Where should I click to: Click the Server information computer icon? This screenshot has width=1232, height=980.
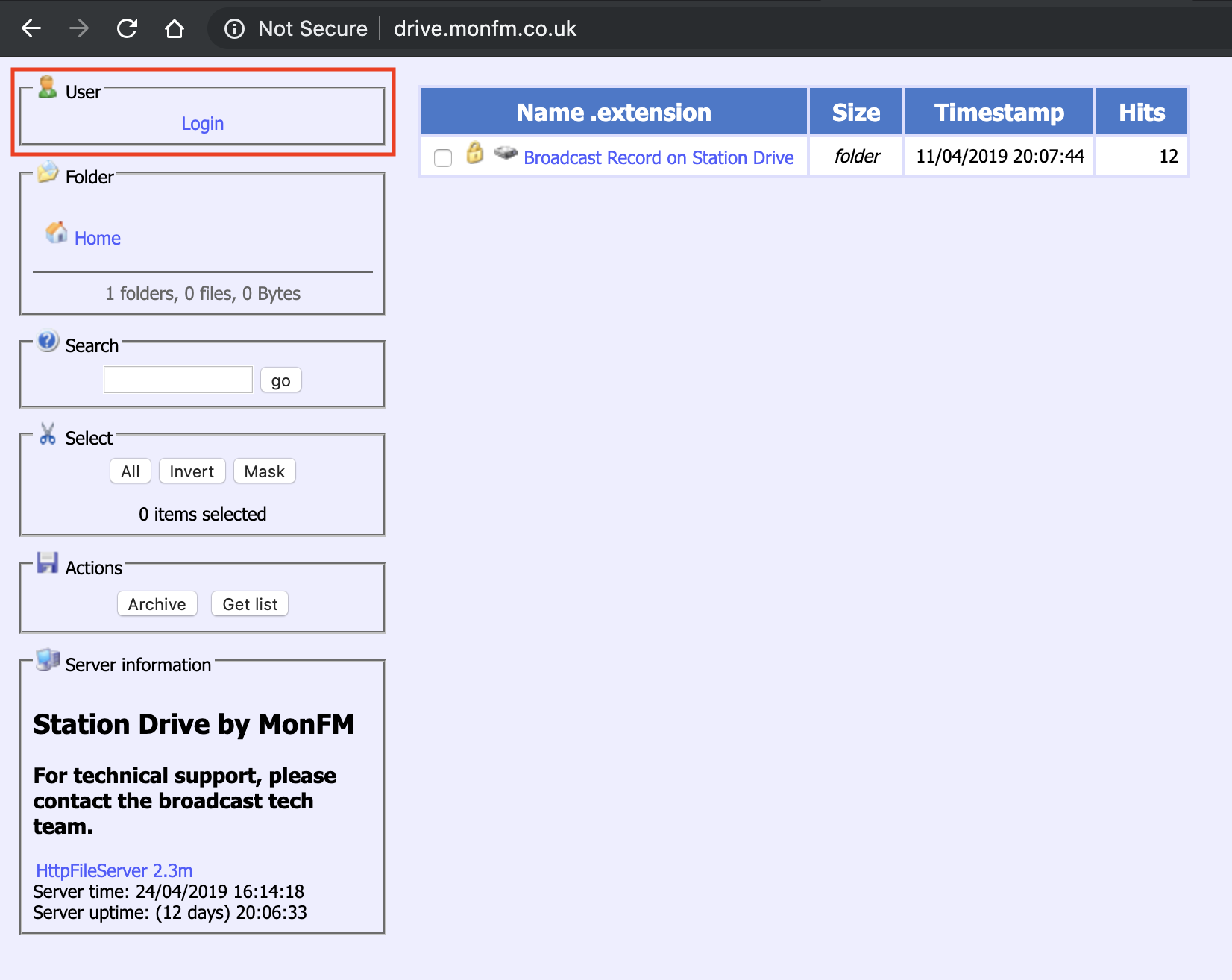pyautogui.click(x=48, y=659)
